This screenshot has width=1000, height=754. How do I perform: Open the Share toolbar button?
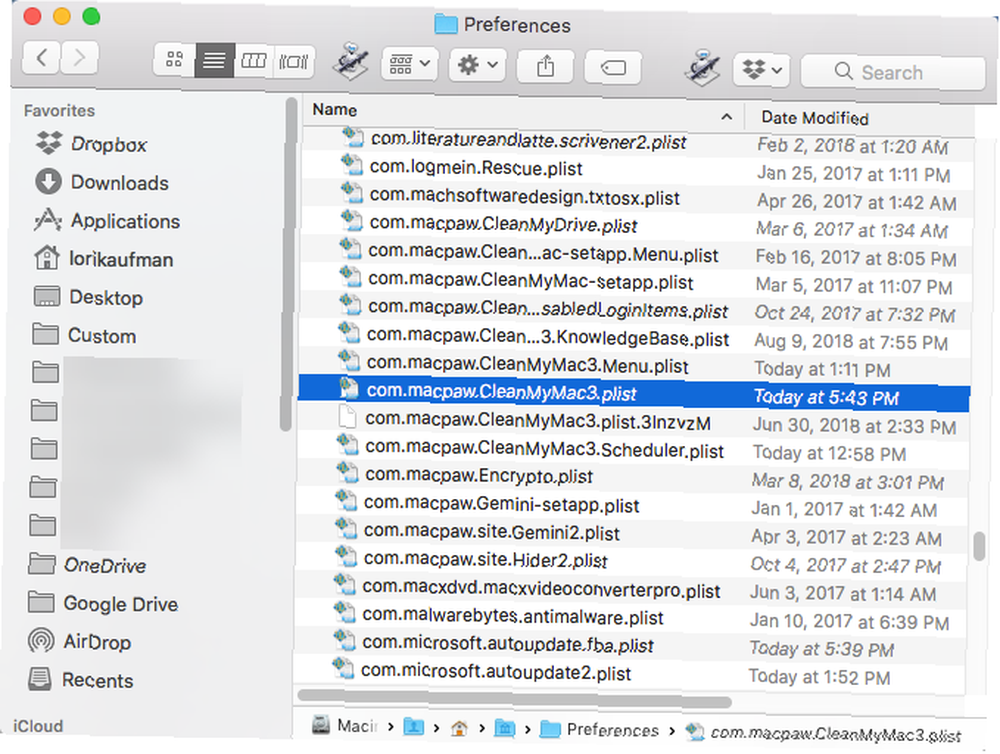point(545,66)
